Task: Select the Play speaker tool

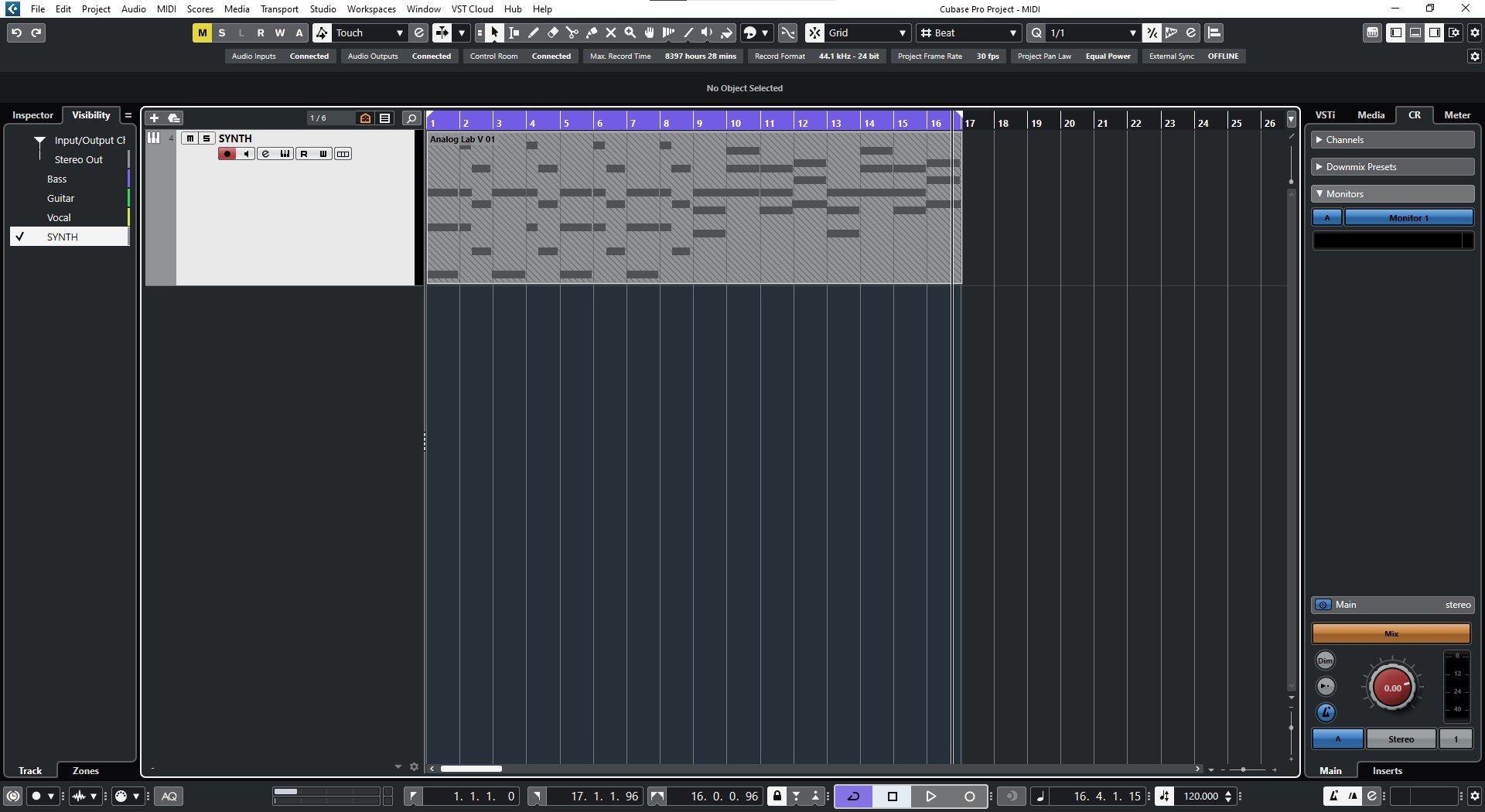Action: pyautogui.click(x=707, y=32)
